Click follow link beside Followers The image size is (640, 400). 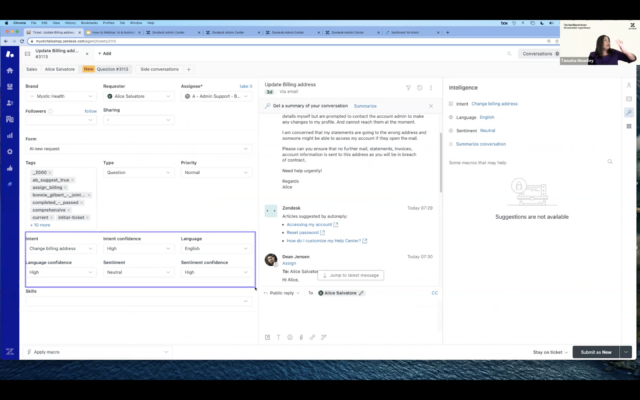(91, 111)
